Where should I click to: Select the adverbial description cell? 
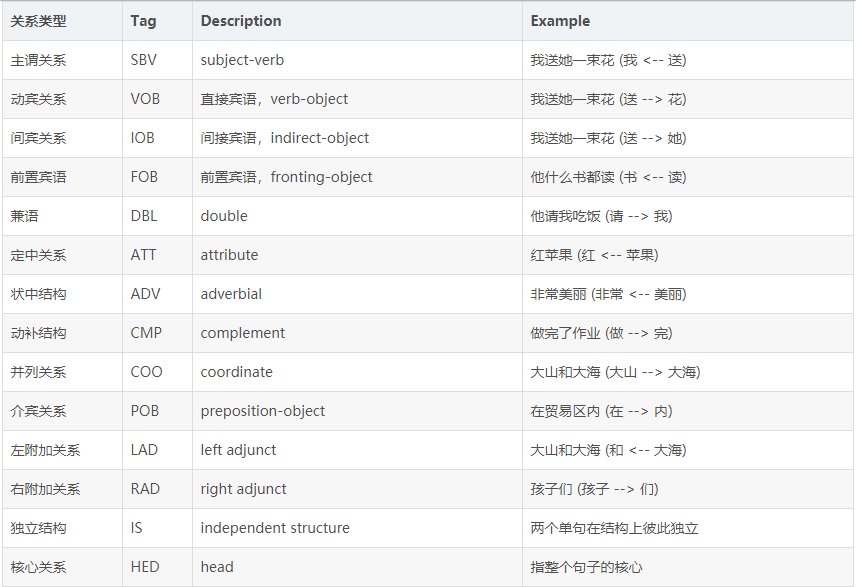(x=231, y=294)
